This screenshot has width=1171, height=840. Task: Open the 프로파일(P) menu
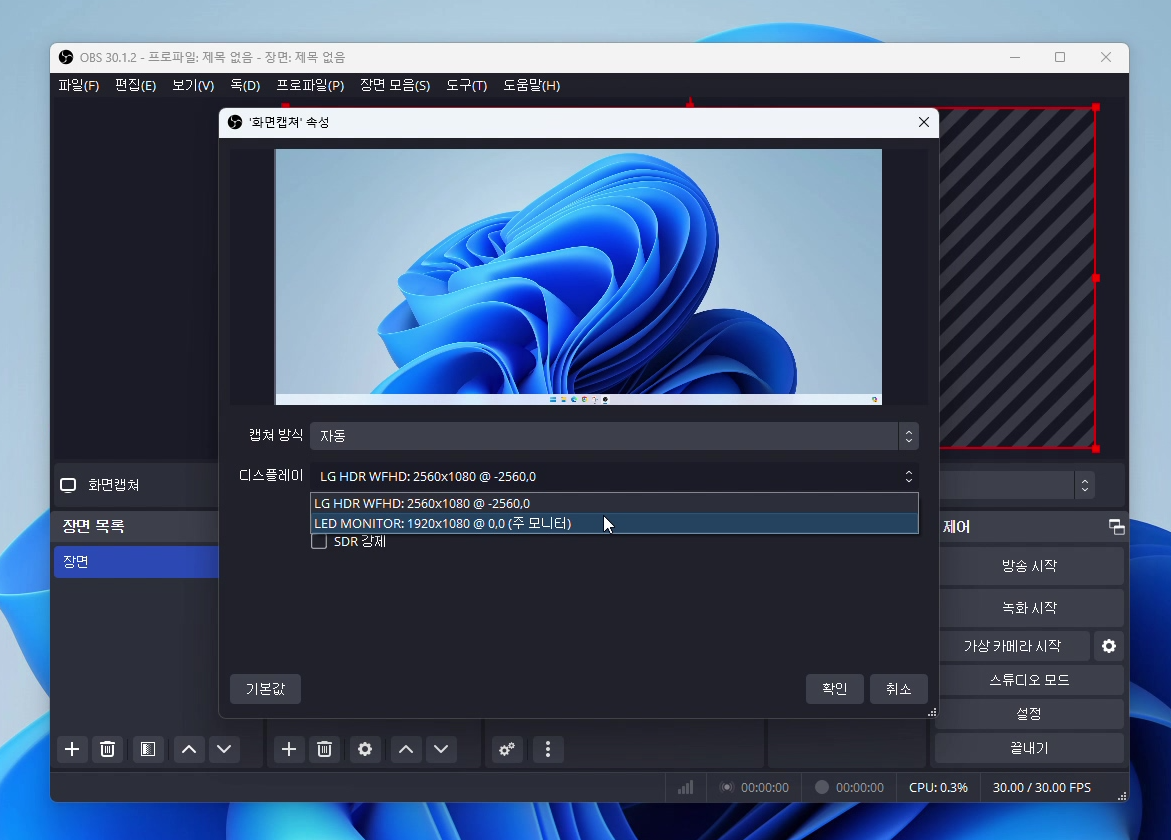pos(310,86)
